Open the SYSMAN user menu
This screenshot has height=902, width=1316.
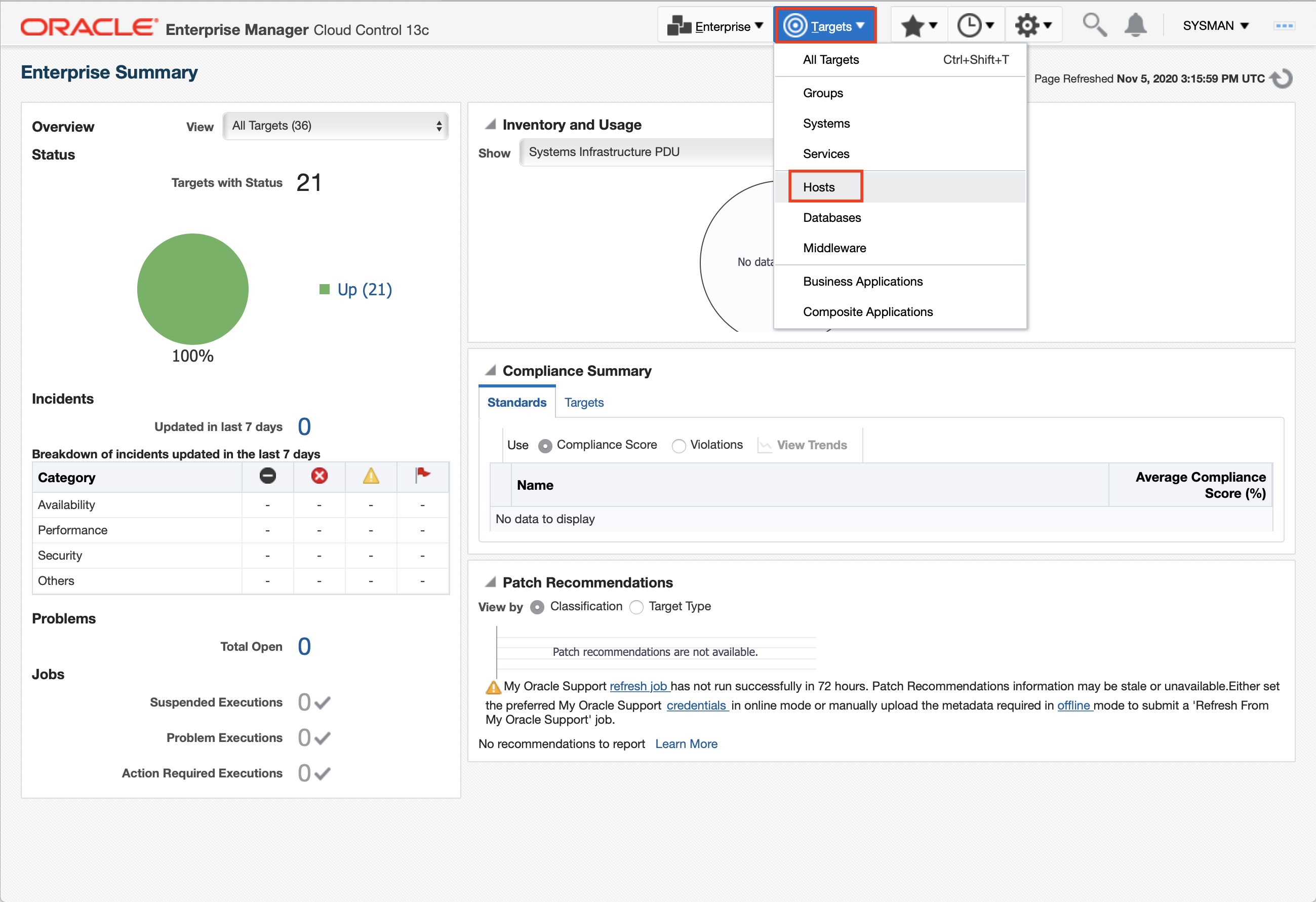1215,25
